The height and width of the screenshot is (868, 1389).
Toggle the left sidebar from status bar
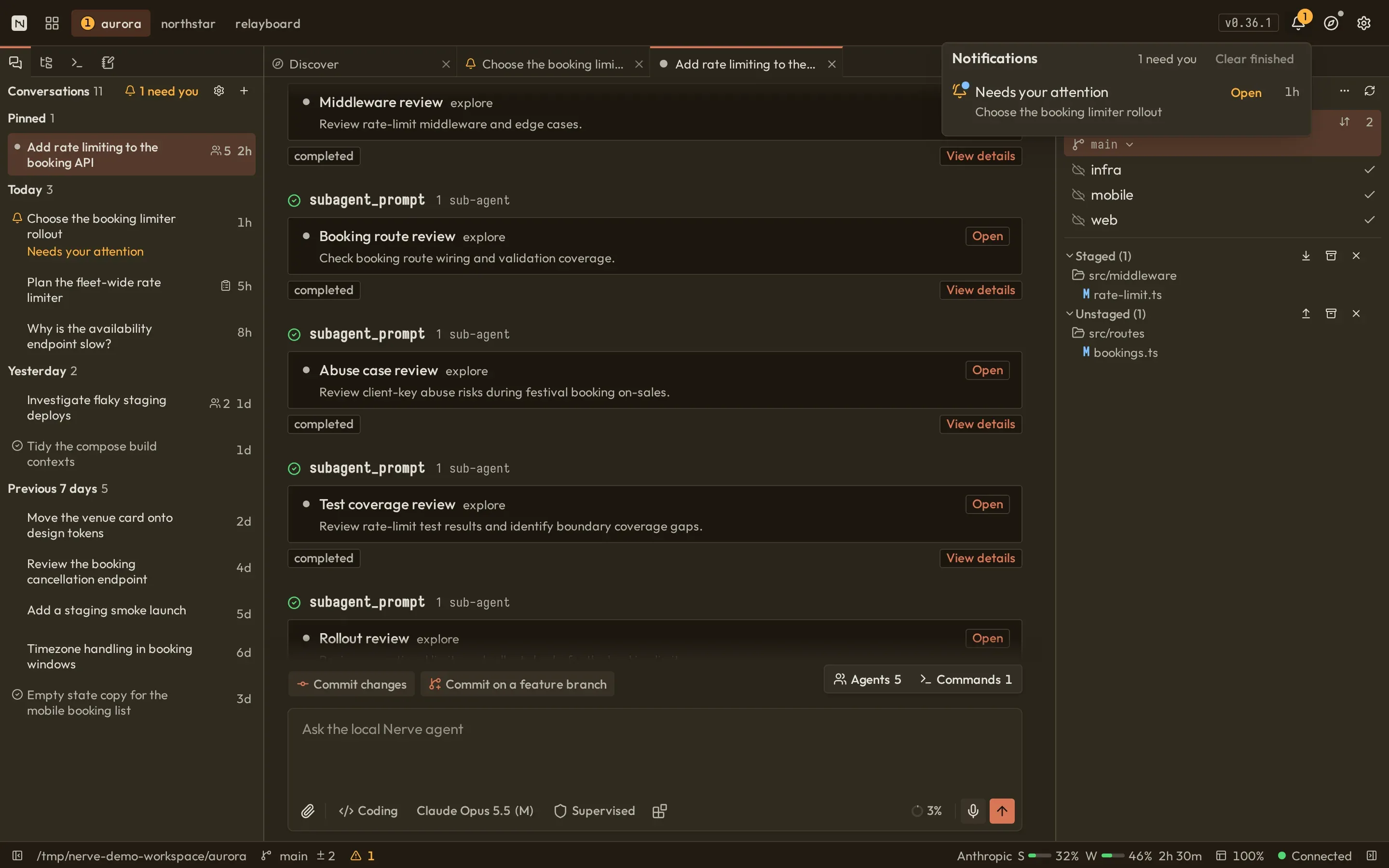point(17,855)
